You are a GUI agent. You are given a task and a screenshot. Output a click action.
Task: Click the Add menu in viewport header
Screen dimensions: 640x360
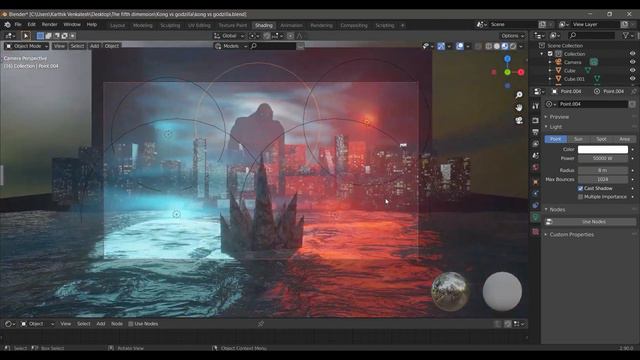click(94, 46)
